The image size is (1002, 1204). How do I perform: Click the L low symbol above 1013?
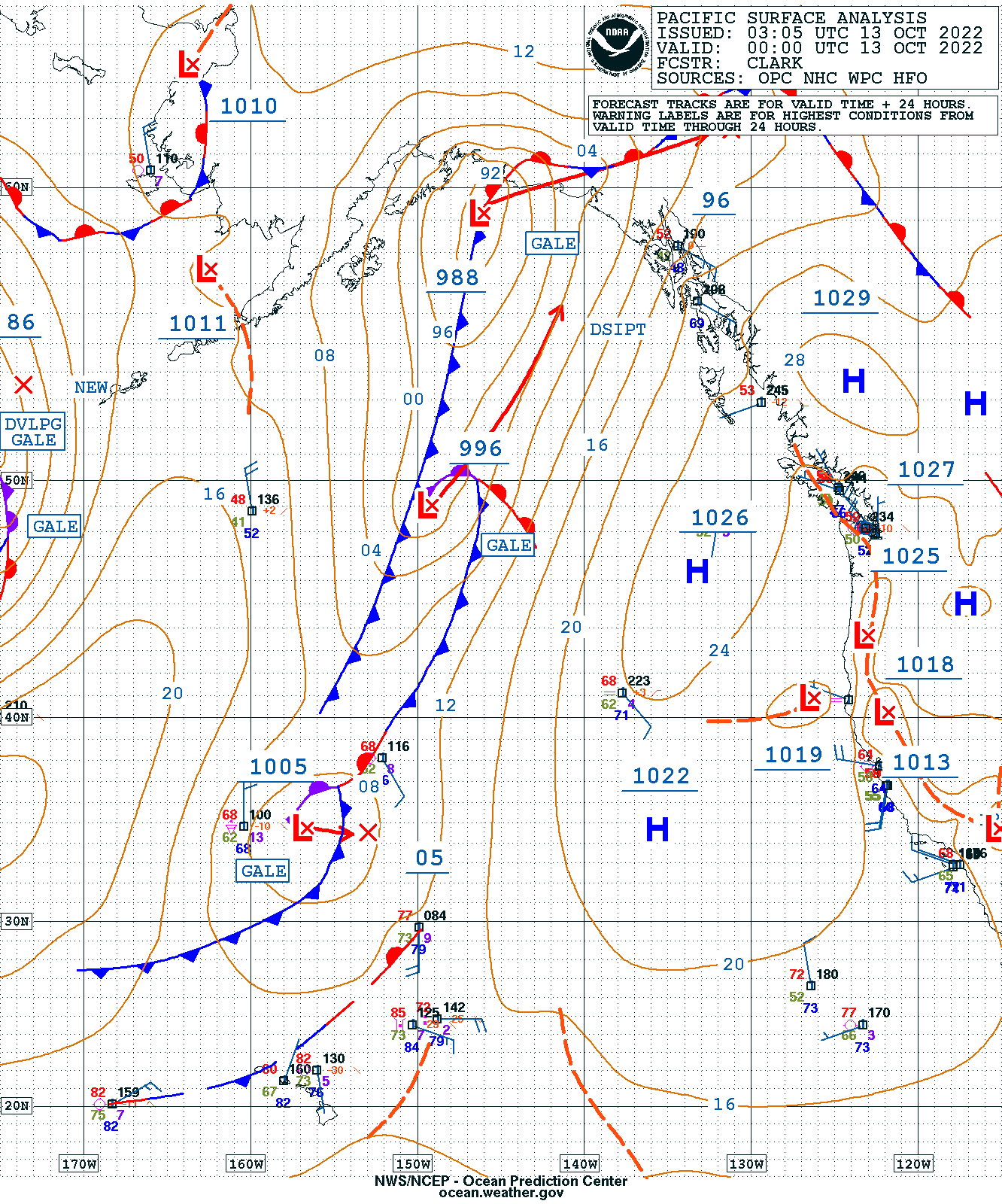point(885,711)
